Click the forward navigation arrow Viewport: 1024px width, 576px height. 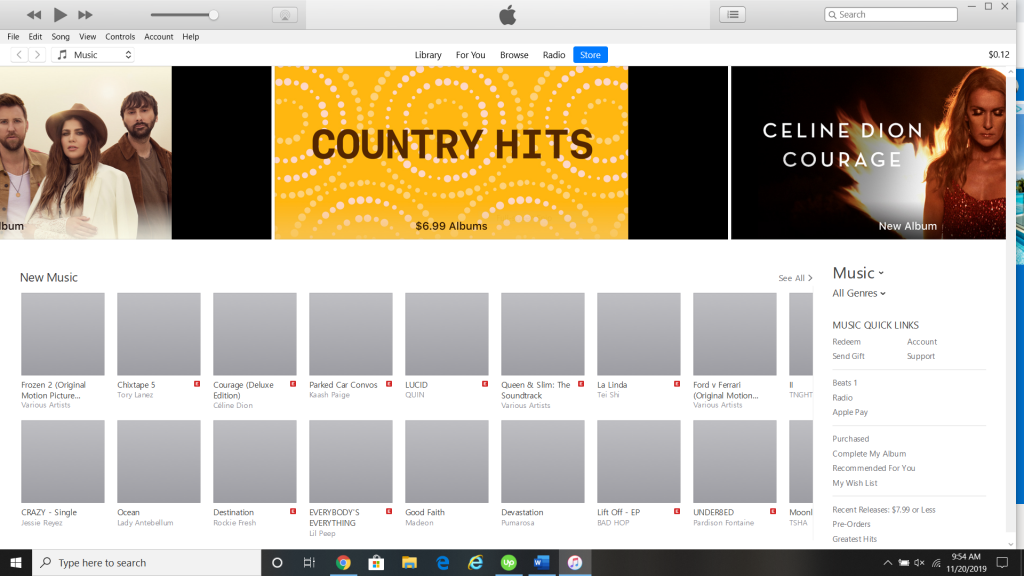[37, 55]
